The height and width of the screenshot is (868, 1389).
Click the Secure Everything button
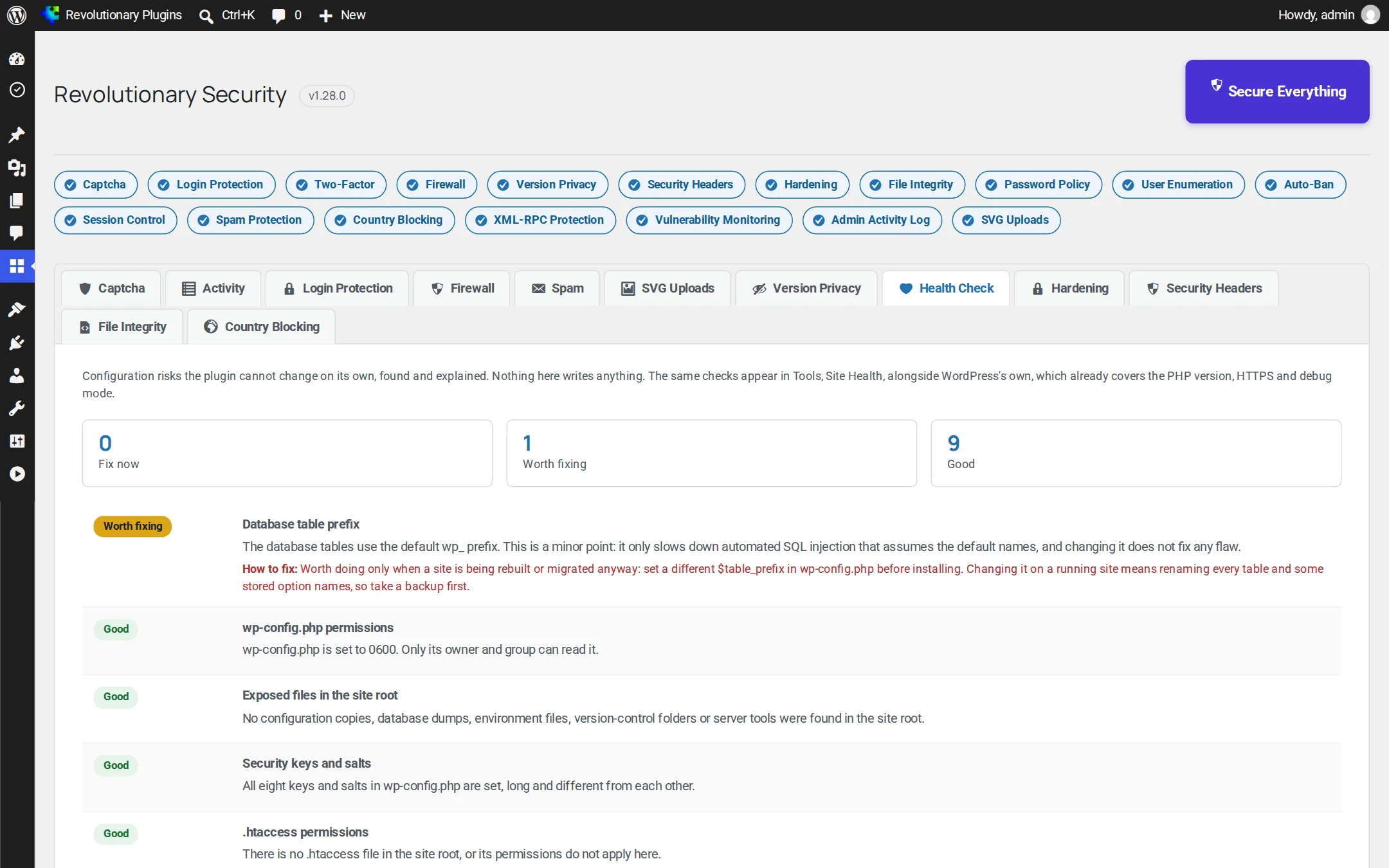[x=1277, y=91]
